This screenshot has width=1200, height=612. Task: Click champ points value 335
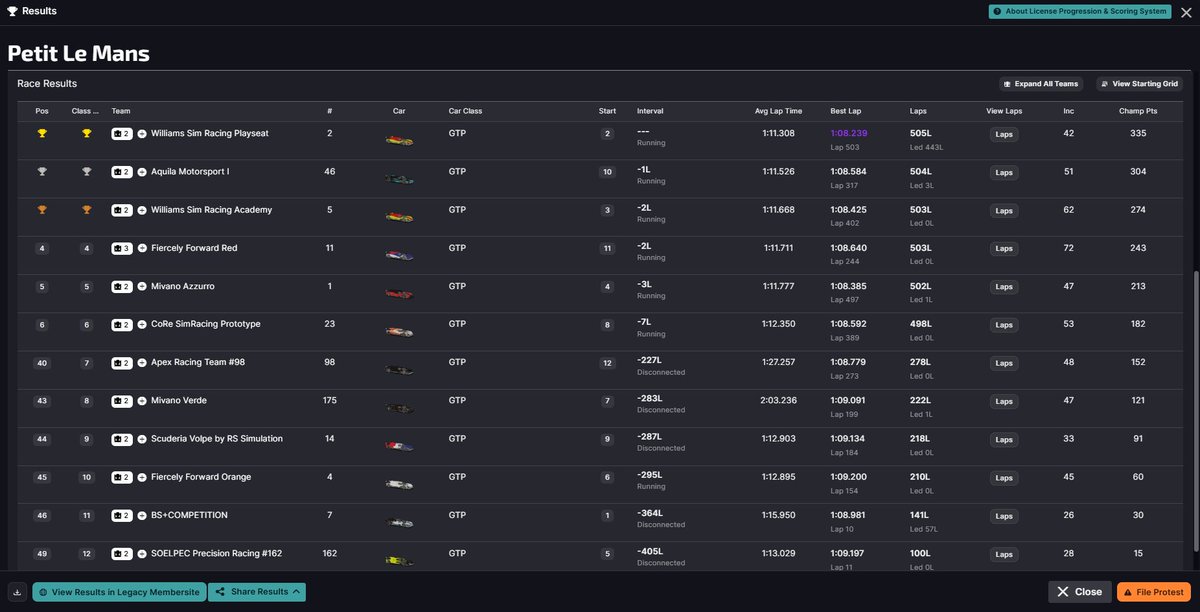(x=1138, y=134)
